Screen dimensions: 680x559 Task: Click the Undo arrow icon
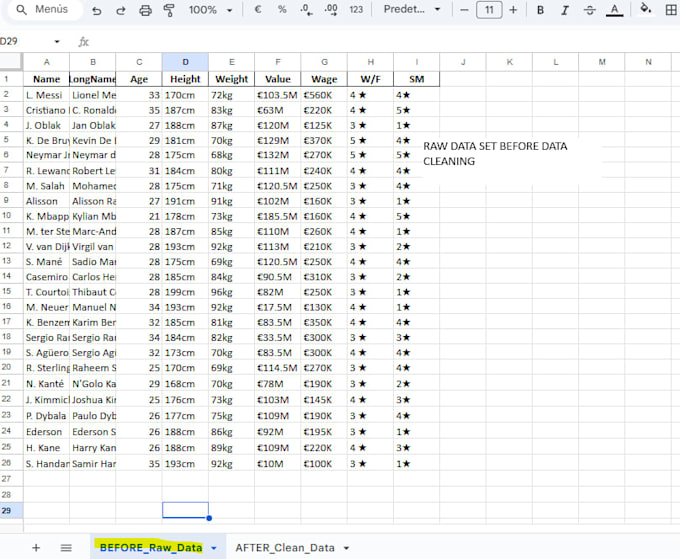coord(96,10)
